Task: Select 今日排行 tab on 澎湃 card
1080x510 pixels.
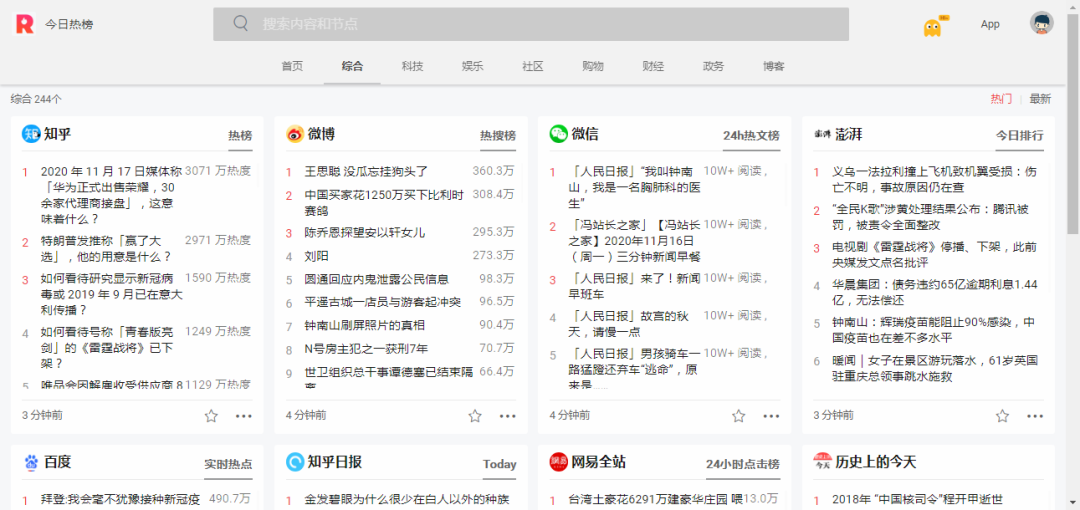Action: point(1020,136)
